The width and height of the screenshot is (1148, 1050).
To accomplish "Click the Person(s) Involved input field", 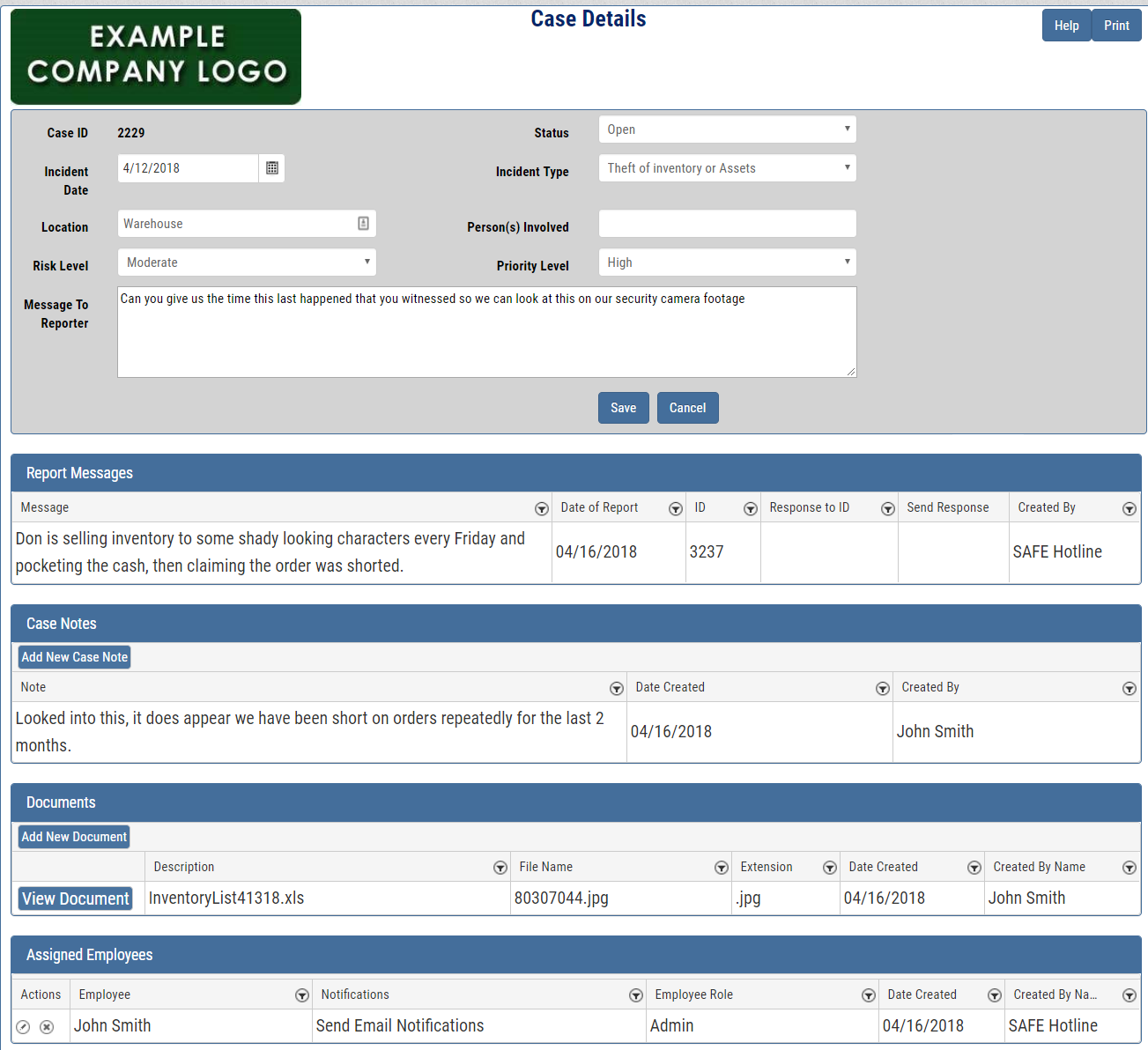I will tap(727, 224).
